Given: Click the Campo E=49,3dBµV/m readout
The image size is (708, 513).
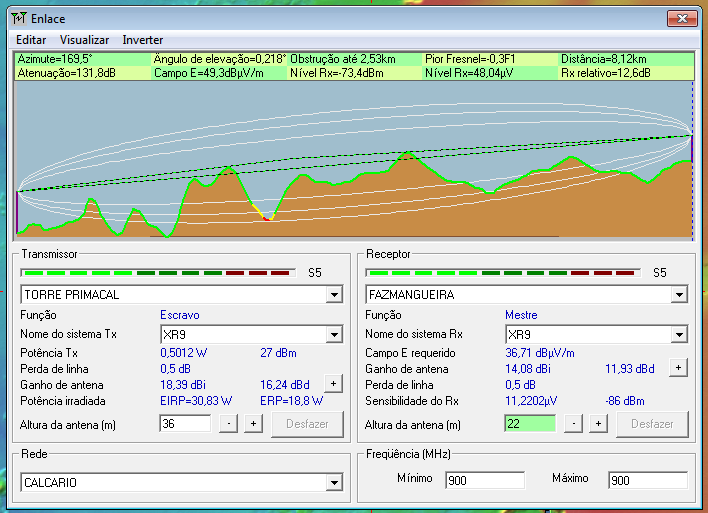Looking at the screenshot, I should coord(209,73).
